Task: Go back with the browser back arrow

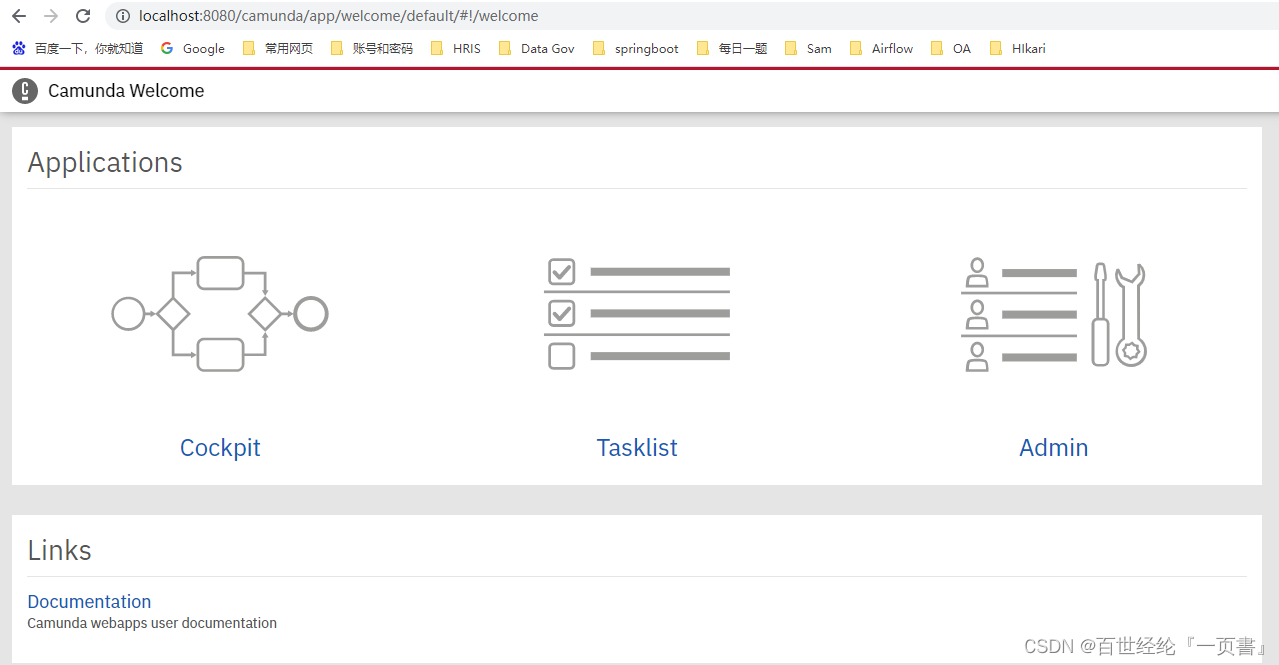Action: pos(19,16)
